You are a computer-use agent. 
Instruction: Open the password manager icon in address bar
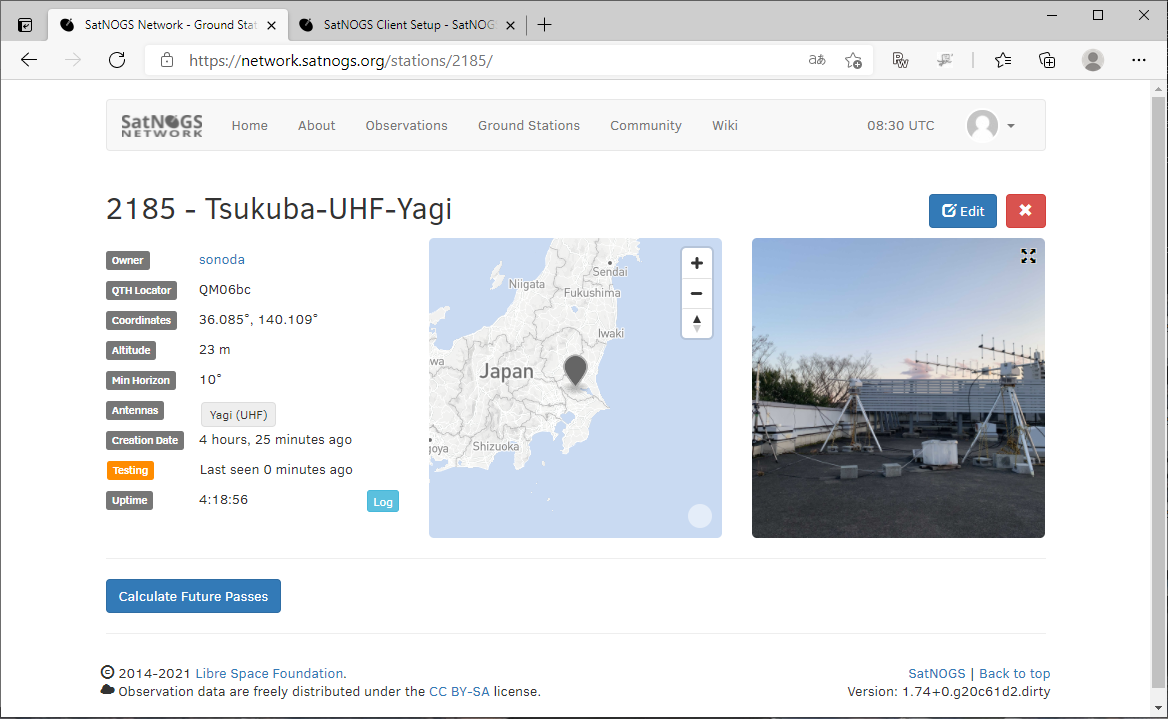[900, 60]
